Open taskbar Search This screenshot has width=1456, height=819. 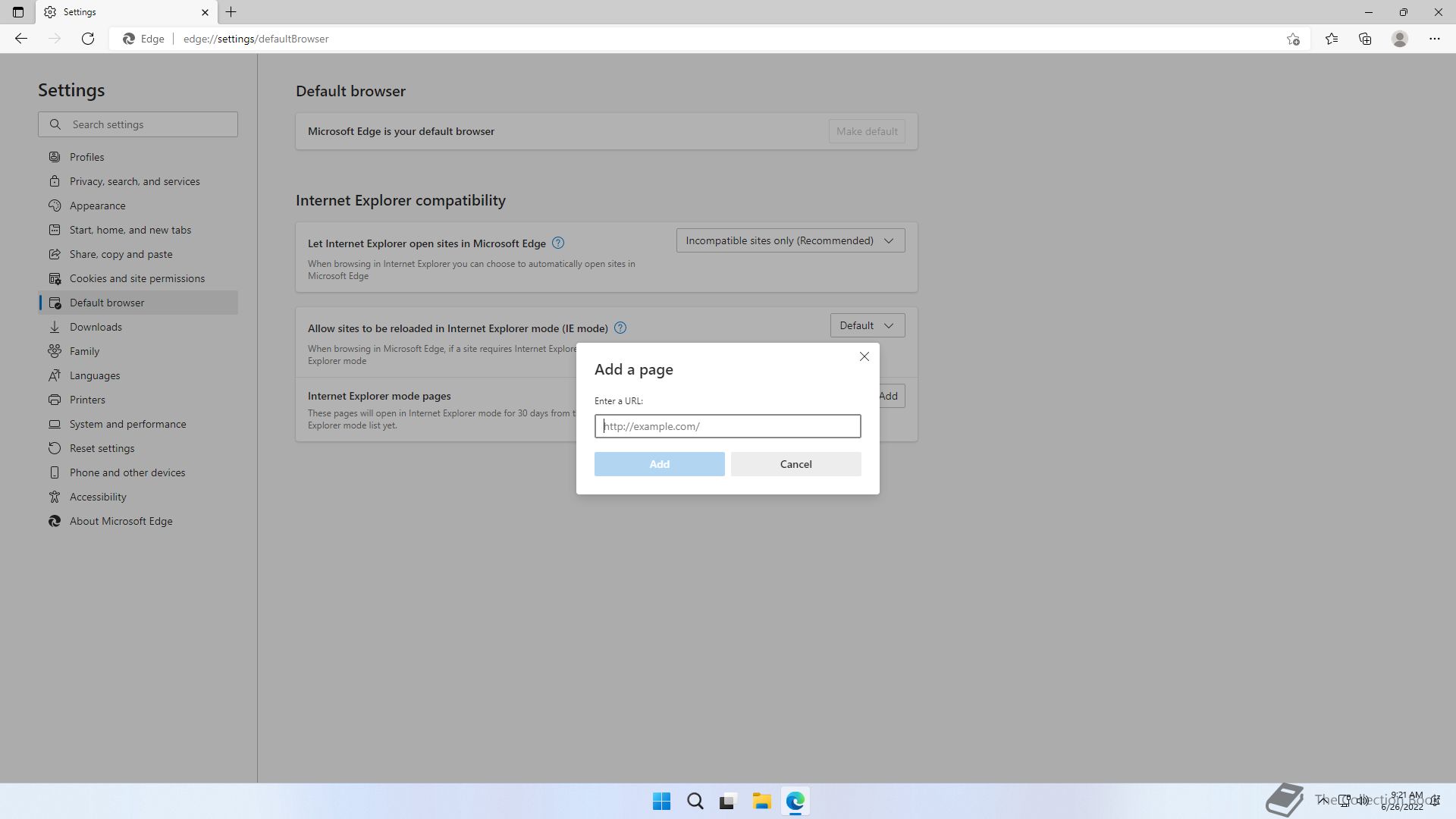click(695, 801)
